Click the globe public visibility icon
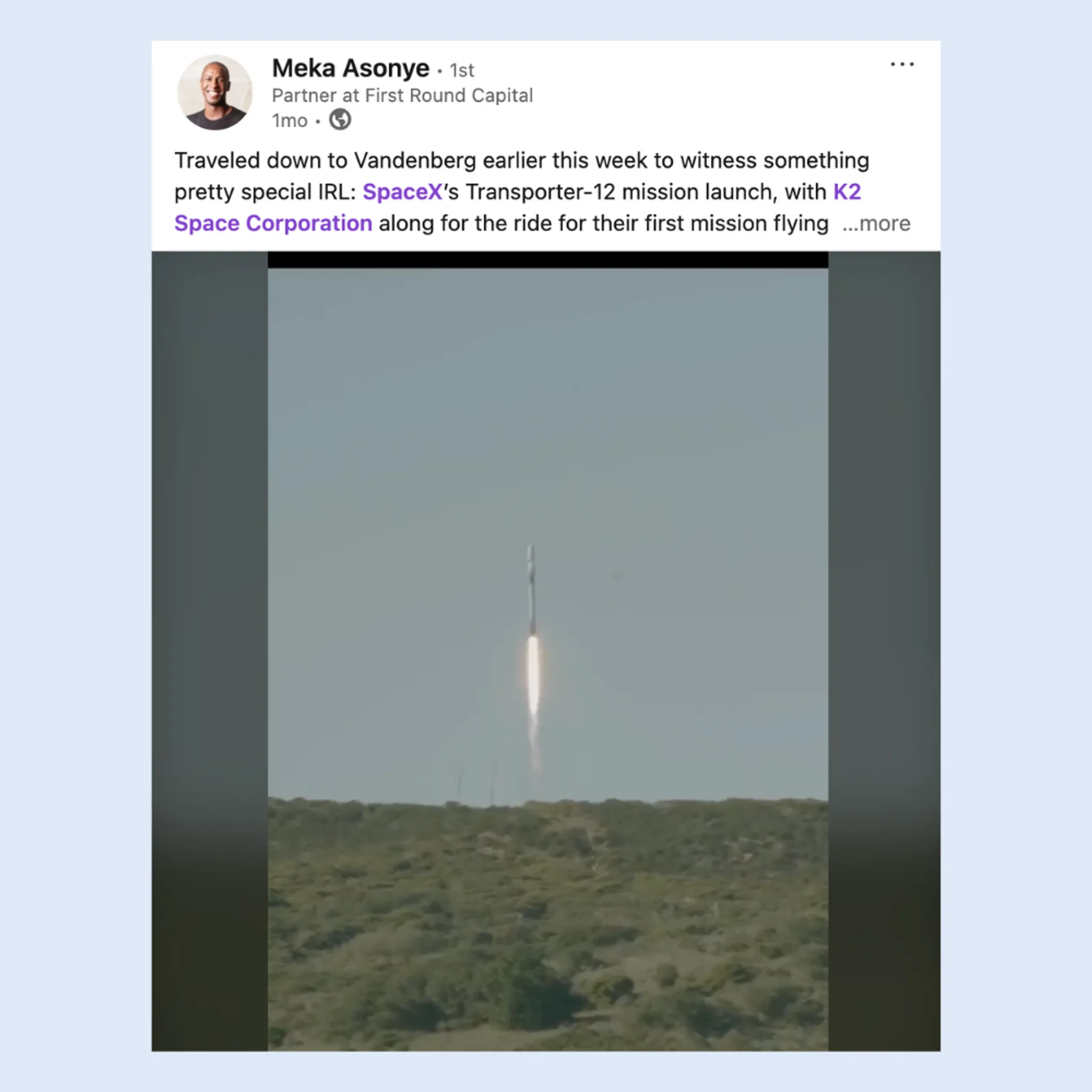Image resolution: width=1092 pixels, height=1092 pixels. [340, 120]
